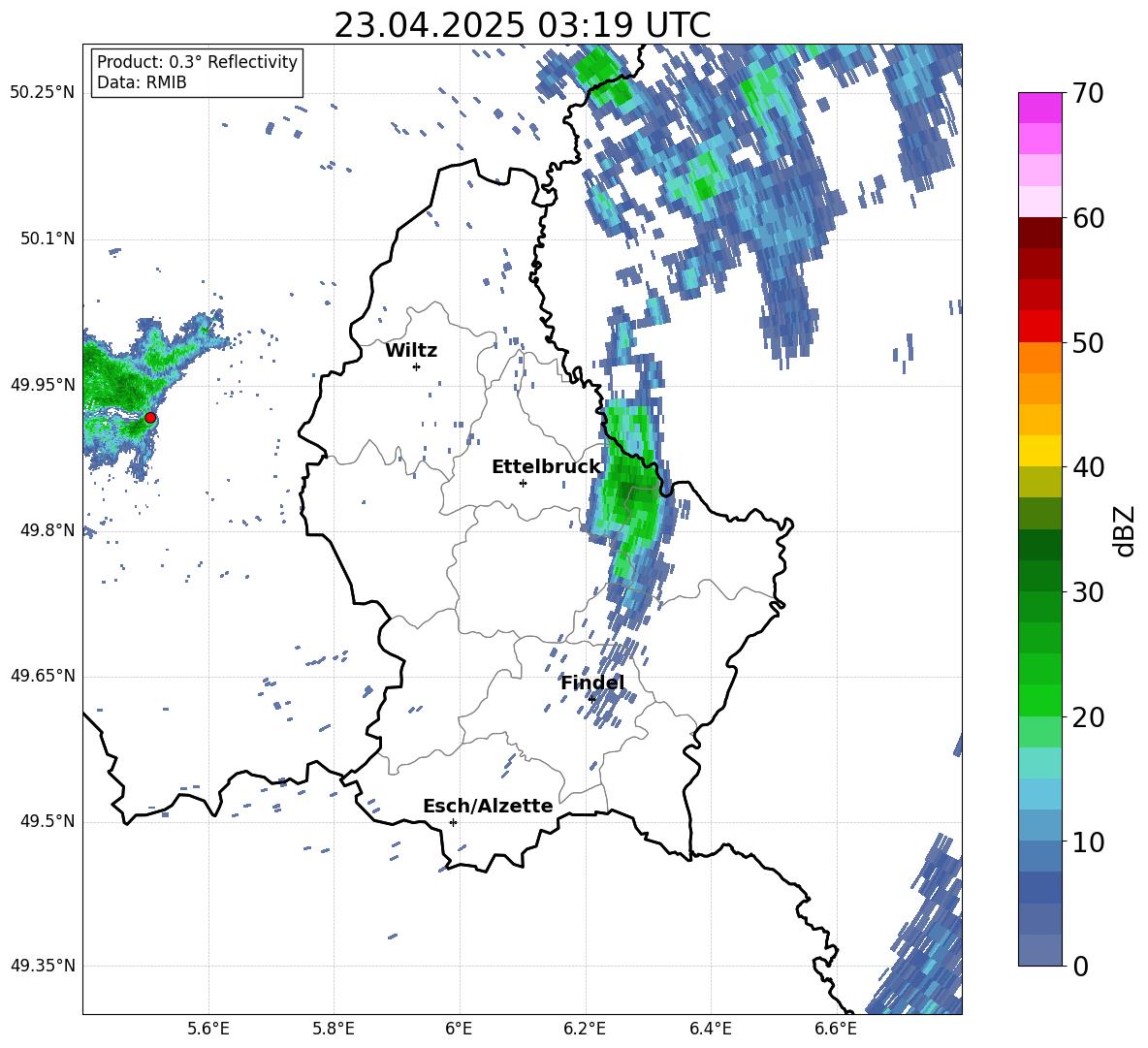Click the 10 colorbar tick label
The height and width of the screenshot is (1048, 1148).
coord(1088,842)
